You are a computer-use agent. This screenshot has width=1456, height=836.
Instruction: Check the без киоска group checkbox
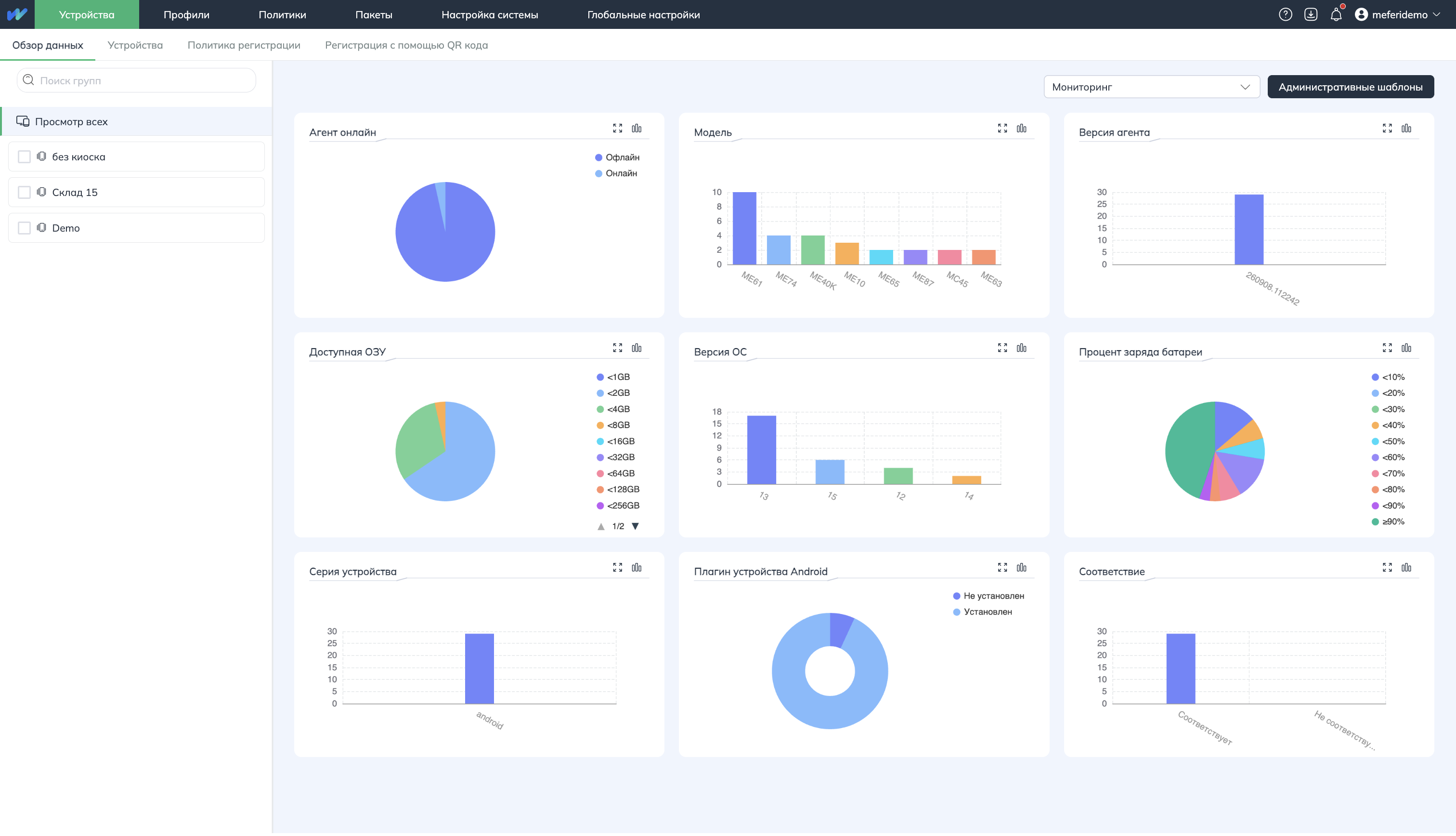(24, 157)
